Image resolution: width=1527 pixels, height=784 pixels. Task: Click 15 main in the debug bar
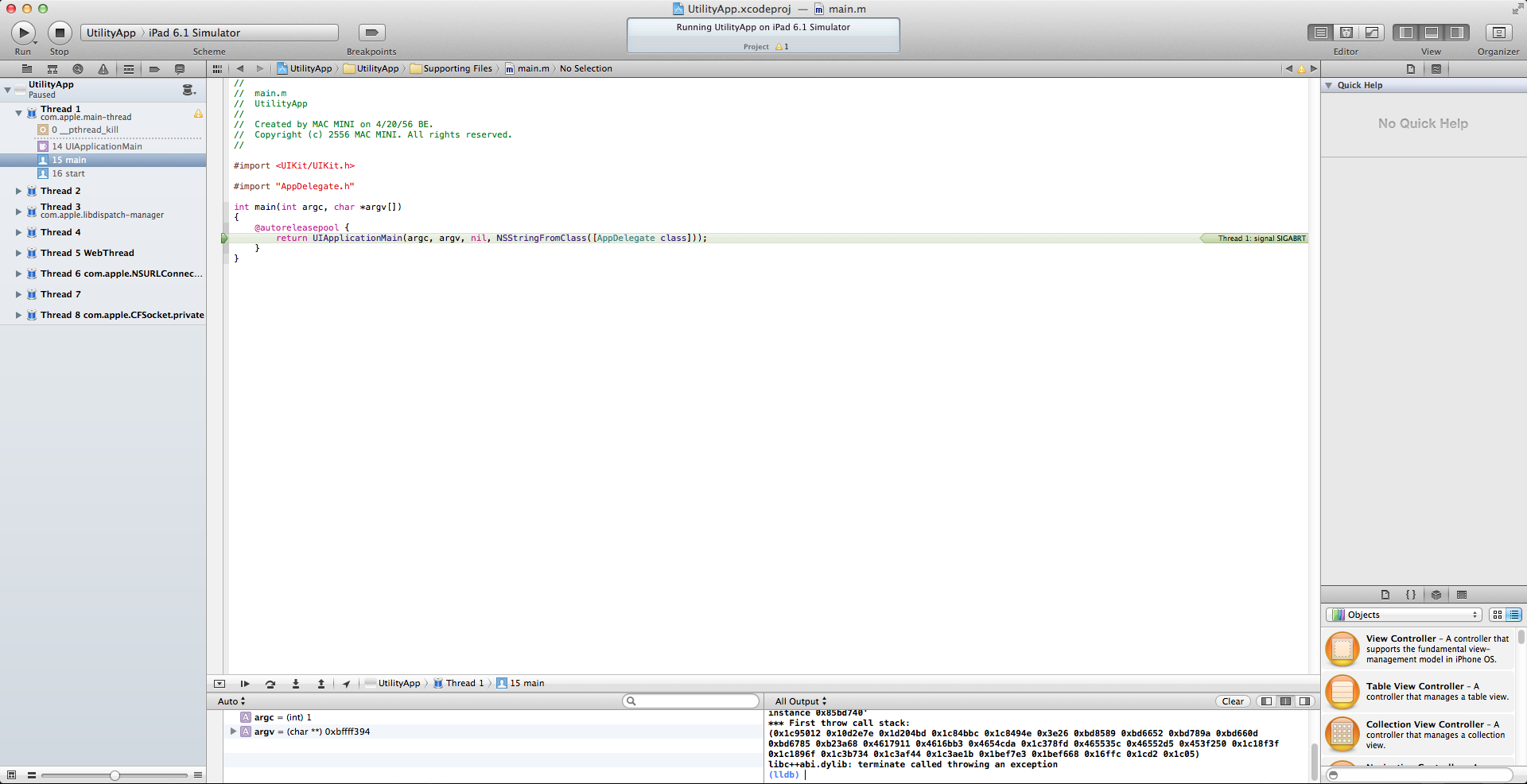coord(520,684)
